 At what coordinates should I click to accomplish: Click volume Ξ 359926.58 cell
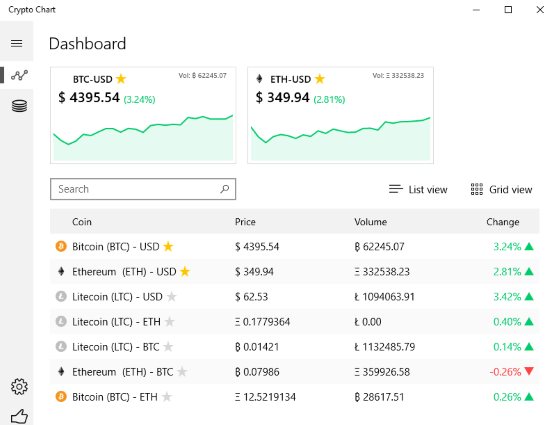[382, 372]
